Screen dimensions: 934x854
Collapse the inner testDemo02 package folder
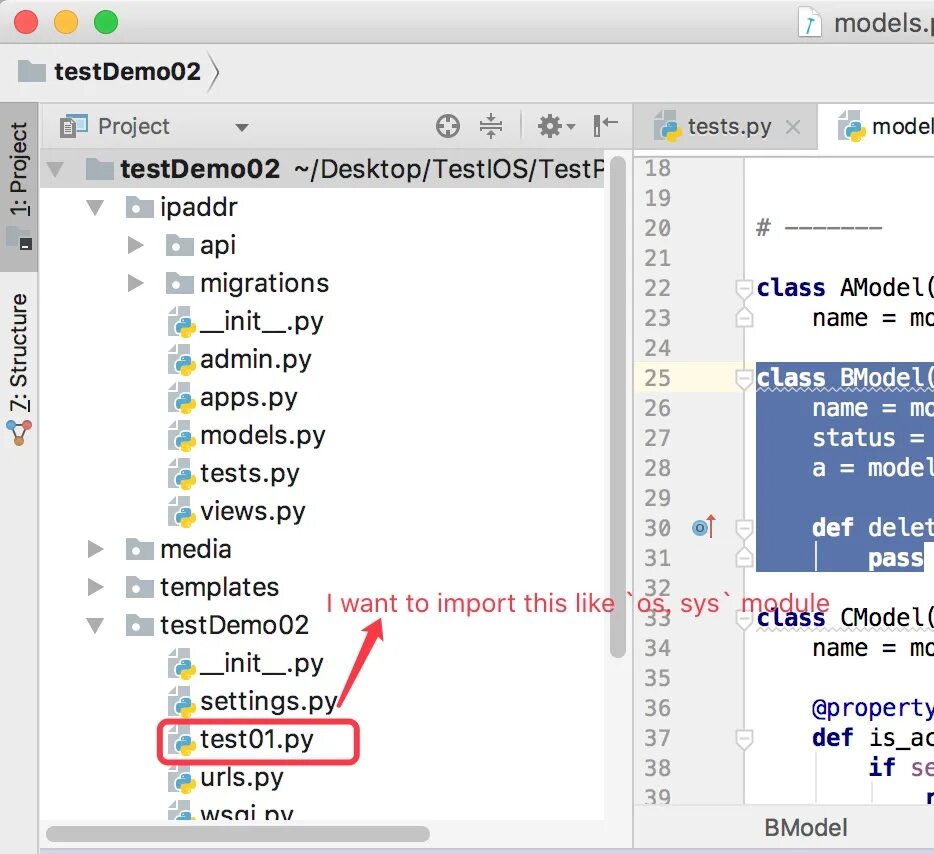(95, 625)
